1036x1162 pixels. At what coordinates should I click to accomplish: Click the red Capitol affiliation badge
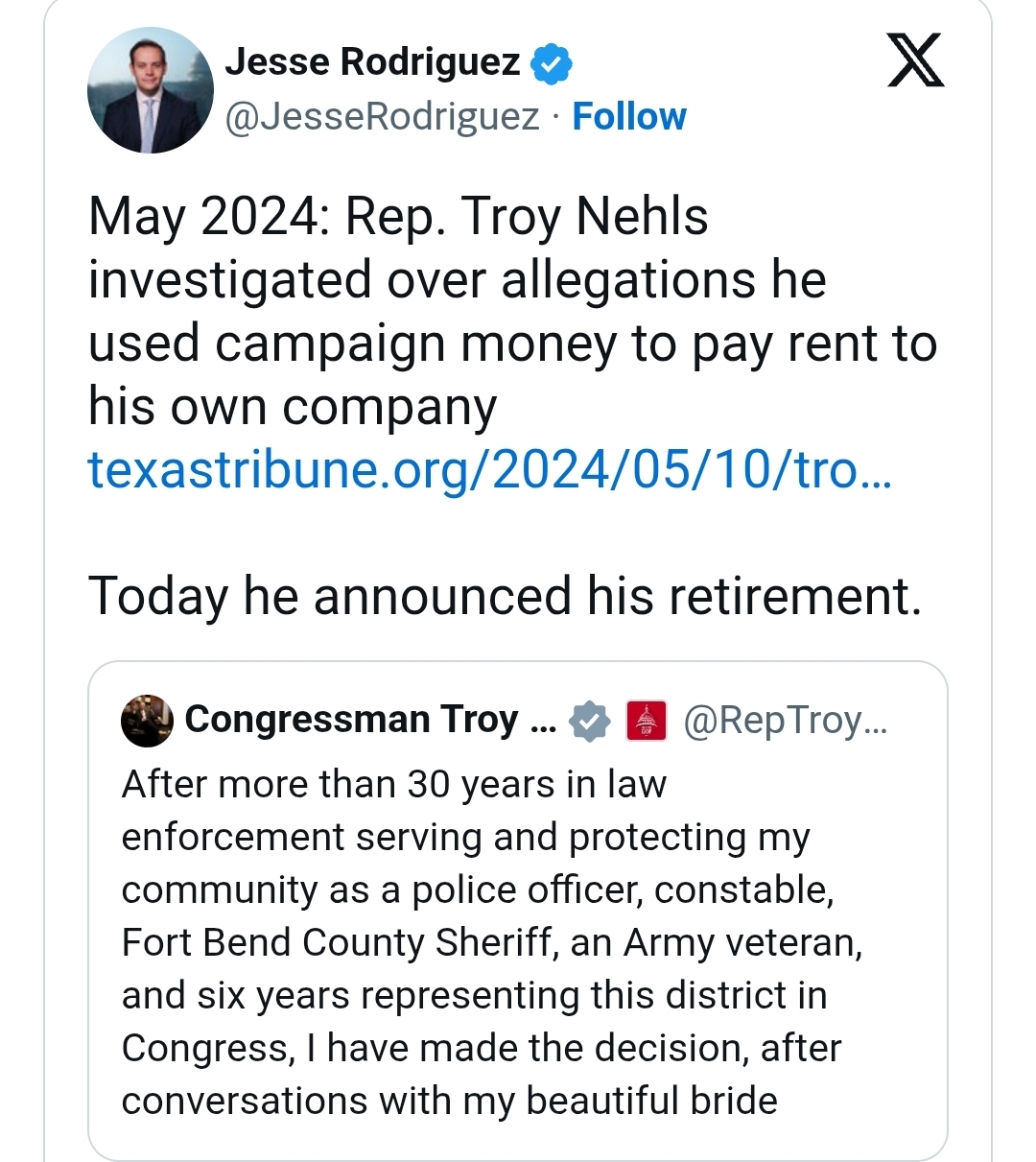[x=646, y=720]
